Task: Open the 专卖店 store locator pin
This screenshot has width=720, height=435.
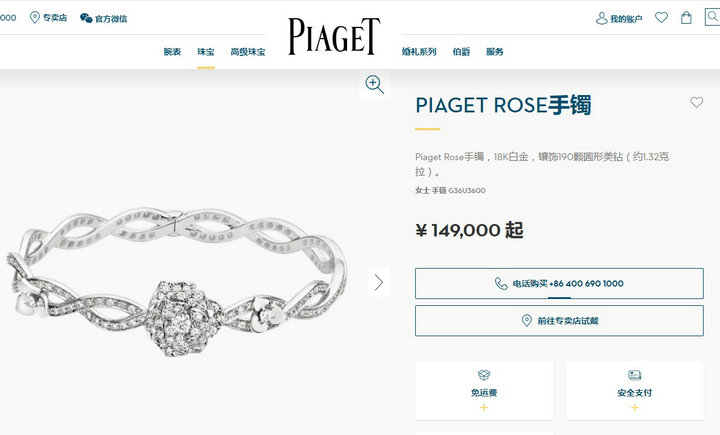Action: click(x=34, y=17)
